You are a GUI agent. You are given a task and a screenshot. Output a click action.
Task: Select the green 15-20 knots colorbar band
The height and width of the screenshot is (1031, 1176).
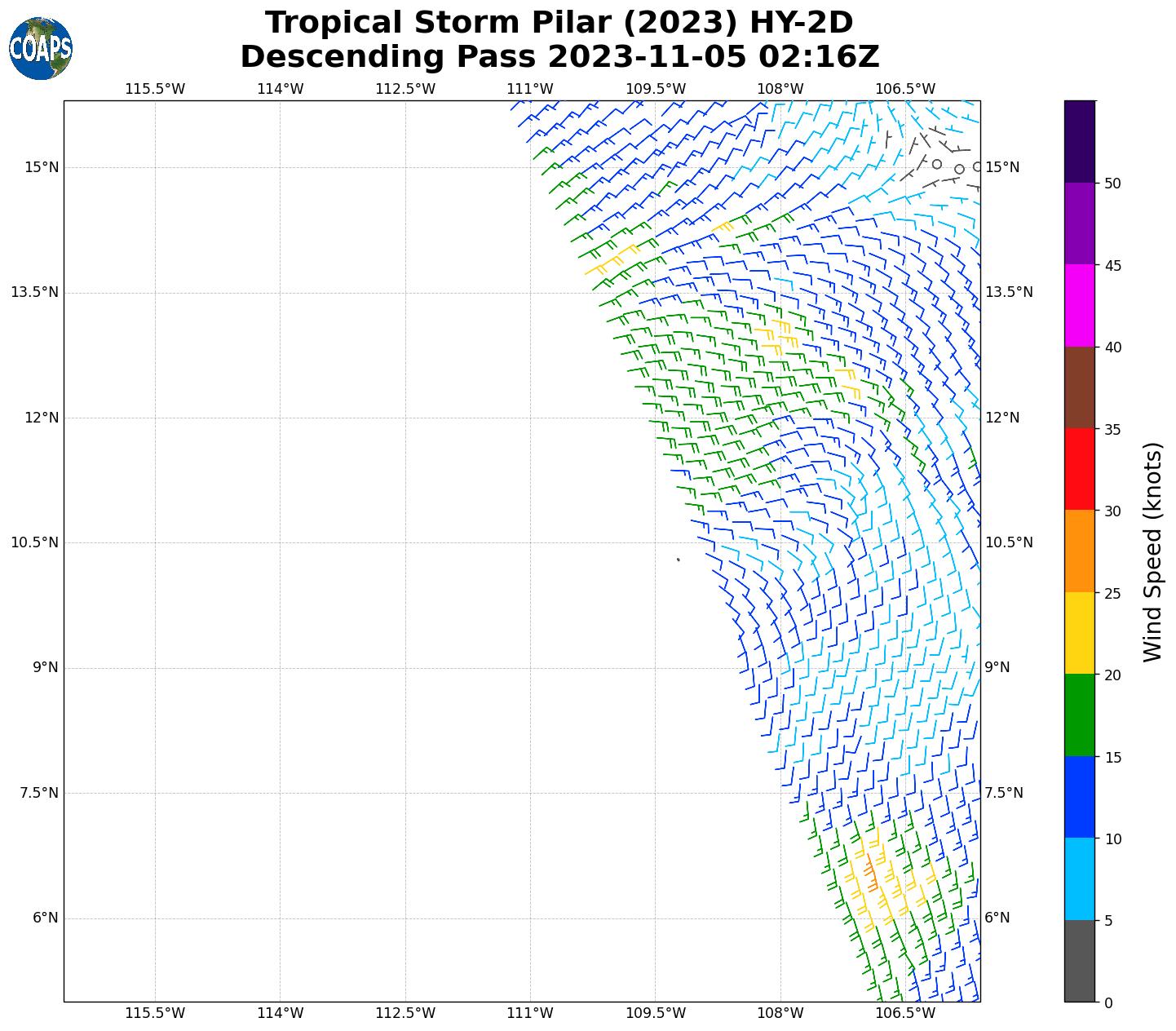[x=1080, y=715]
